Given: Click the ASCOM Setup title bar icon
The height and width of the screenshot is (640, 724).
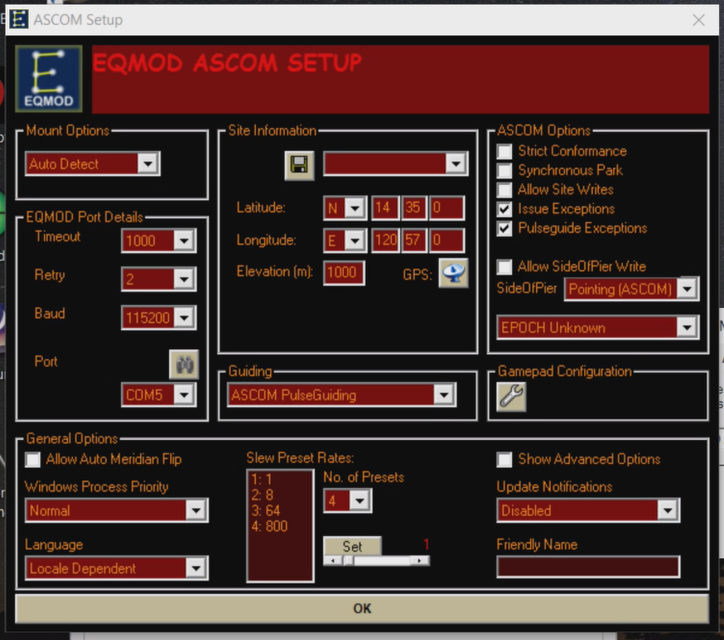Looking at the screenshot, I should (19, 19).
